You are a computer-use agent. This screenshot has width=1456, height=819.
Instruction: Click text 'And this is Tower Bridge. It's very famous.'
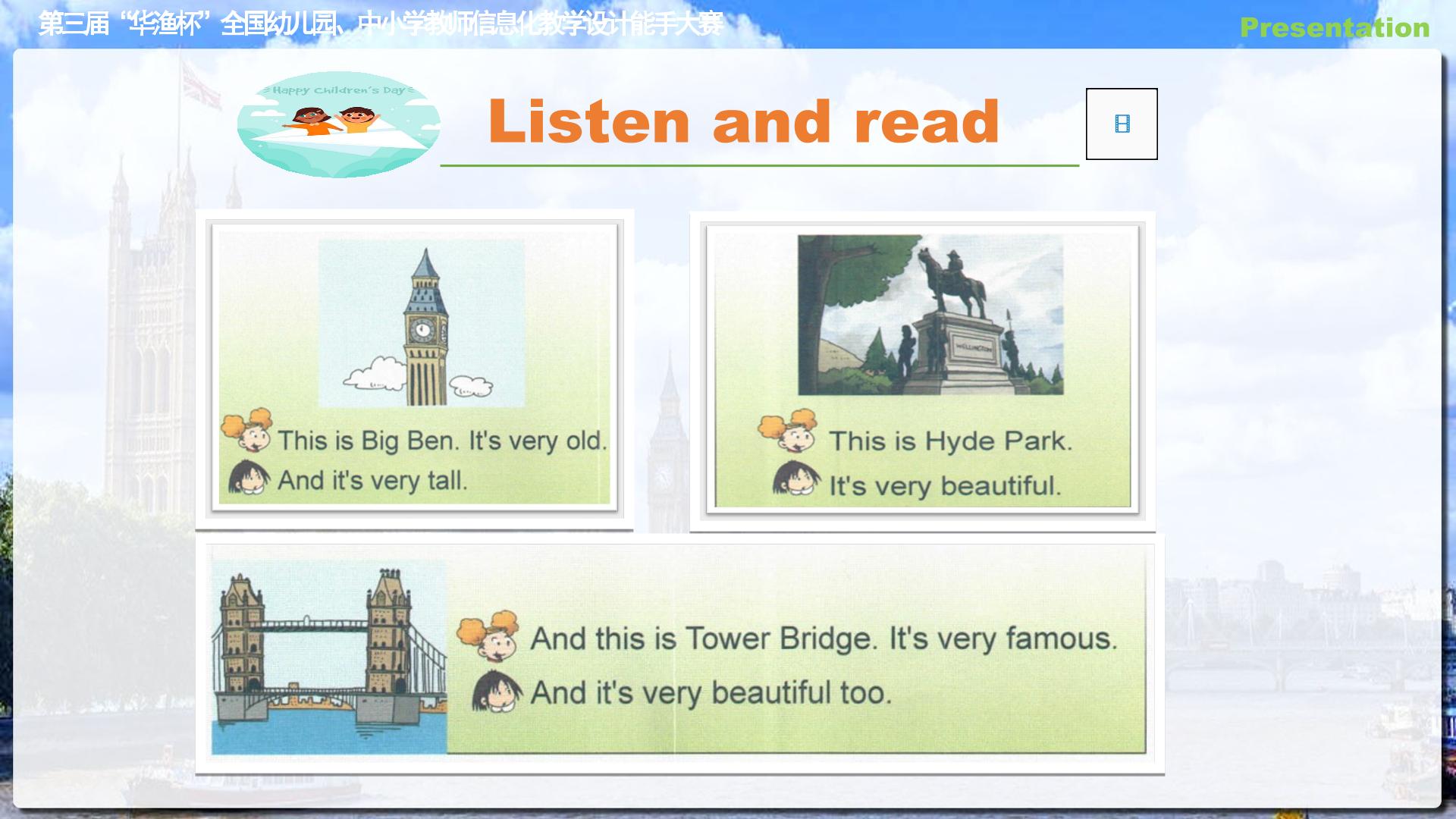[x=824, y=639]
